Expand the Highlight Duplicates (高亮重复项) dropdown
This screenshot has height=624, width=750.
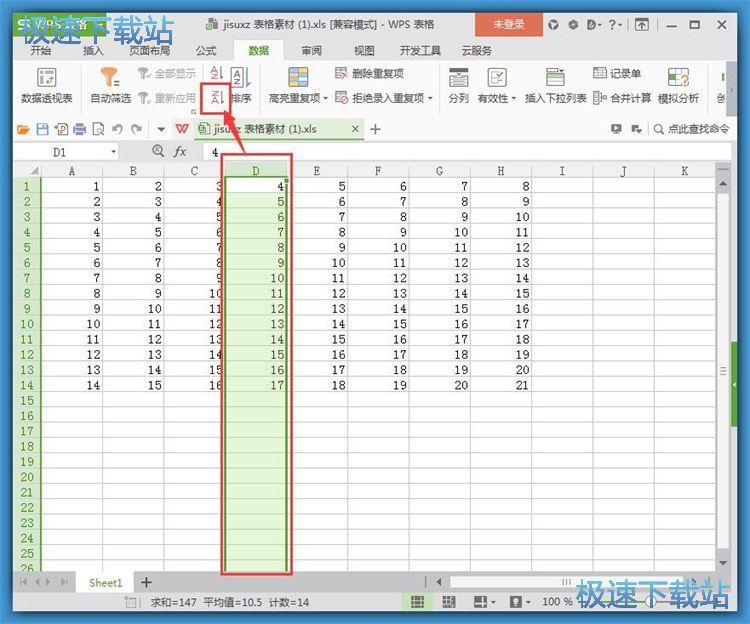327,99
